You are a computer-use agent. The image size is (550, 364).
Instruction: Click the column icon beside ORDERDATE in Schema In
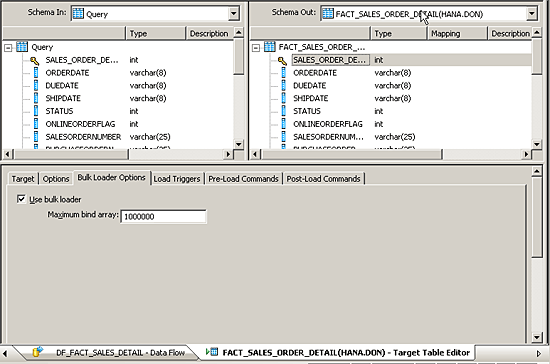pyautogui.click(x=36, y=73)
